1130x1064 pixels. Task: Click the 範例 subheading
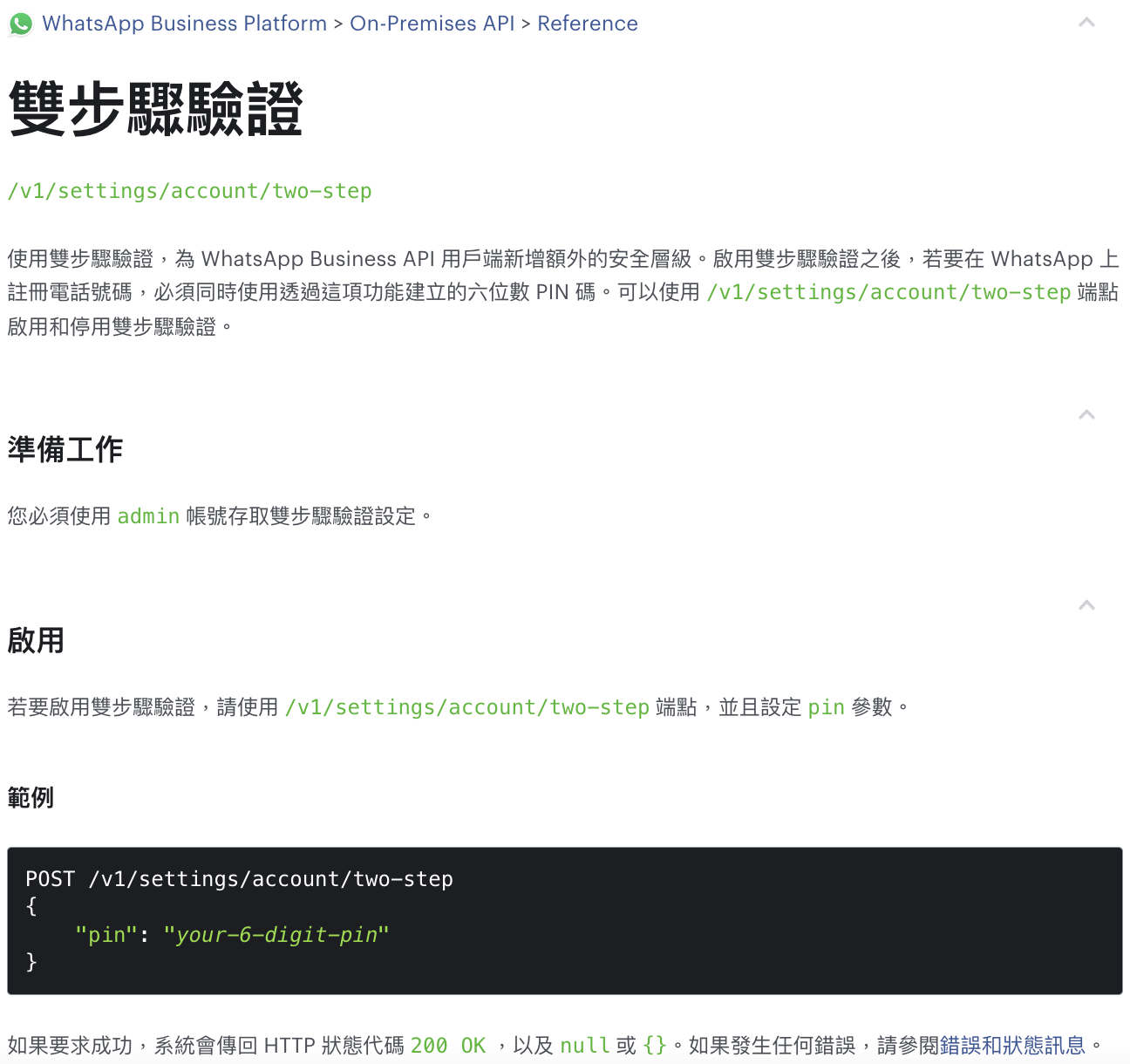pos(31,797)
